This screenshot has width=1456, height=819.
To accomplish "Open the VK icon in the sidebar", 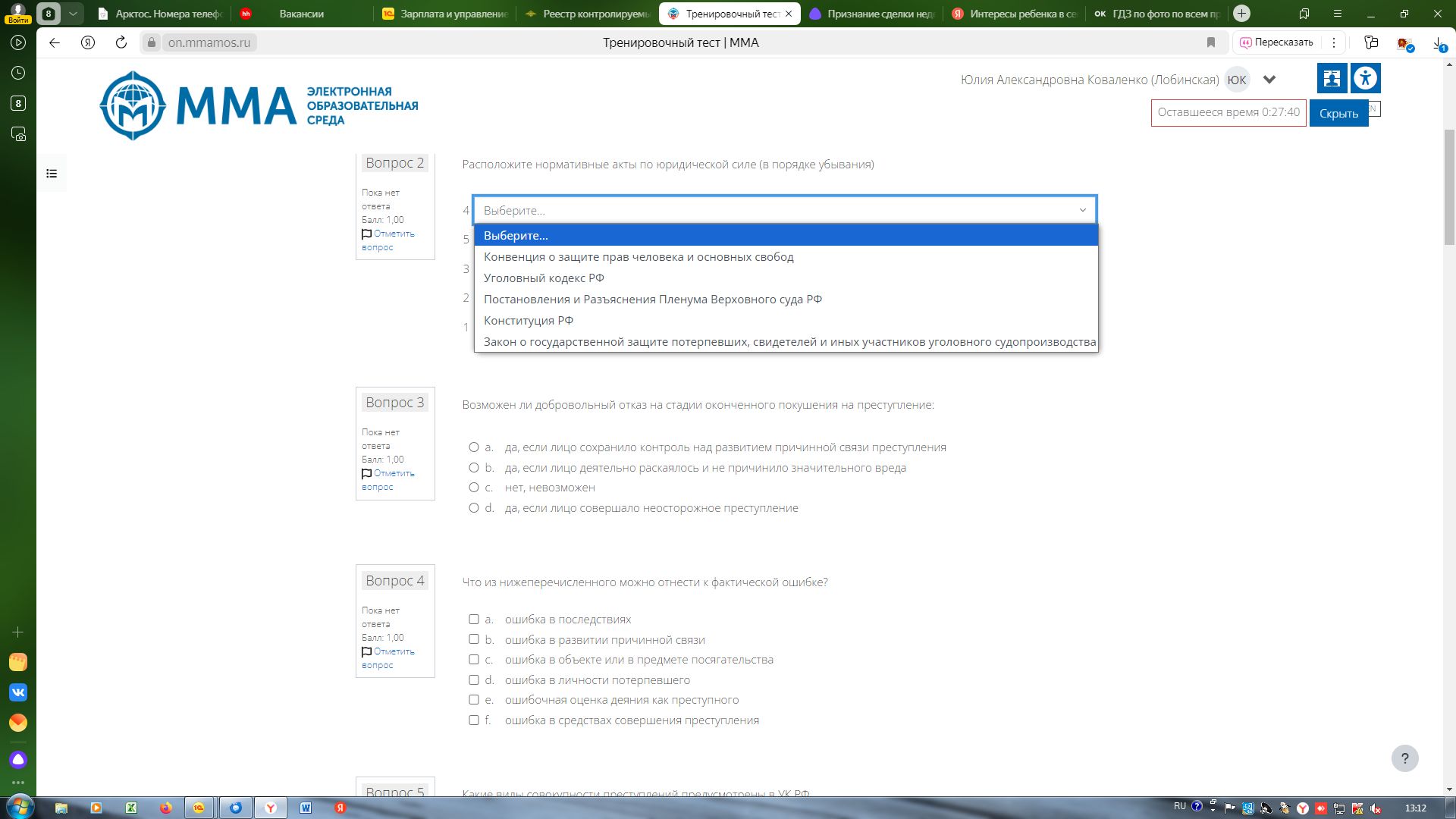I will pos(18,692).
